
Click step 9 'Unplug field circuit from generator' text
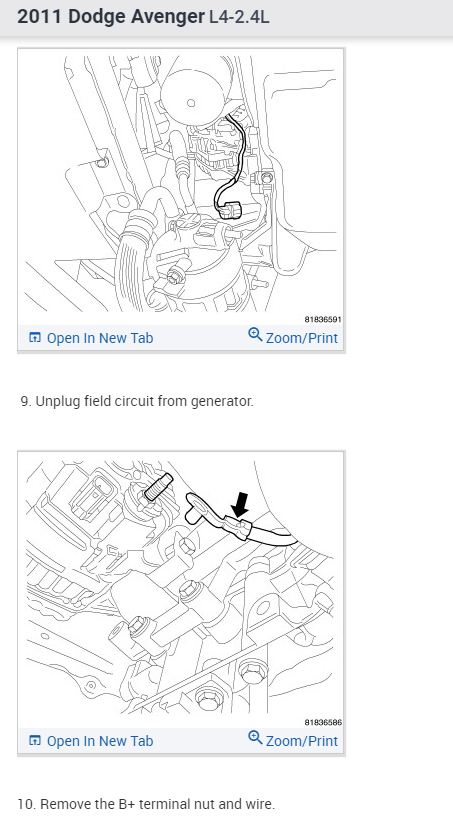click(x=137, y=401)
